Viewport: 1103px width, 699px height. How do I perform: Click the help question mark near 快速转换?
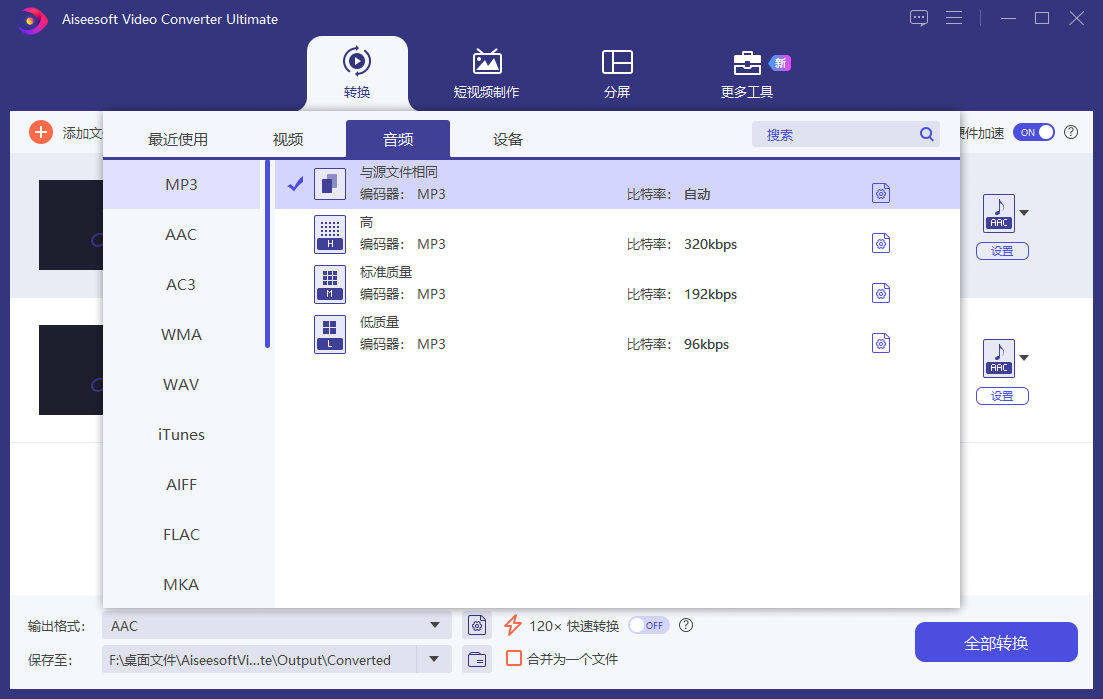685,625
